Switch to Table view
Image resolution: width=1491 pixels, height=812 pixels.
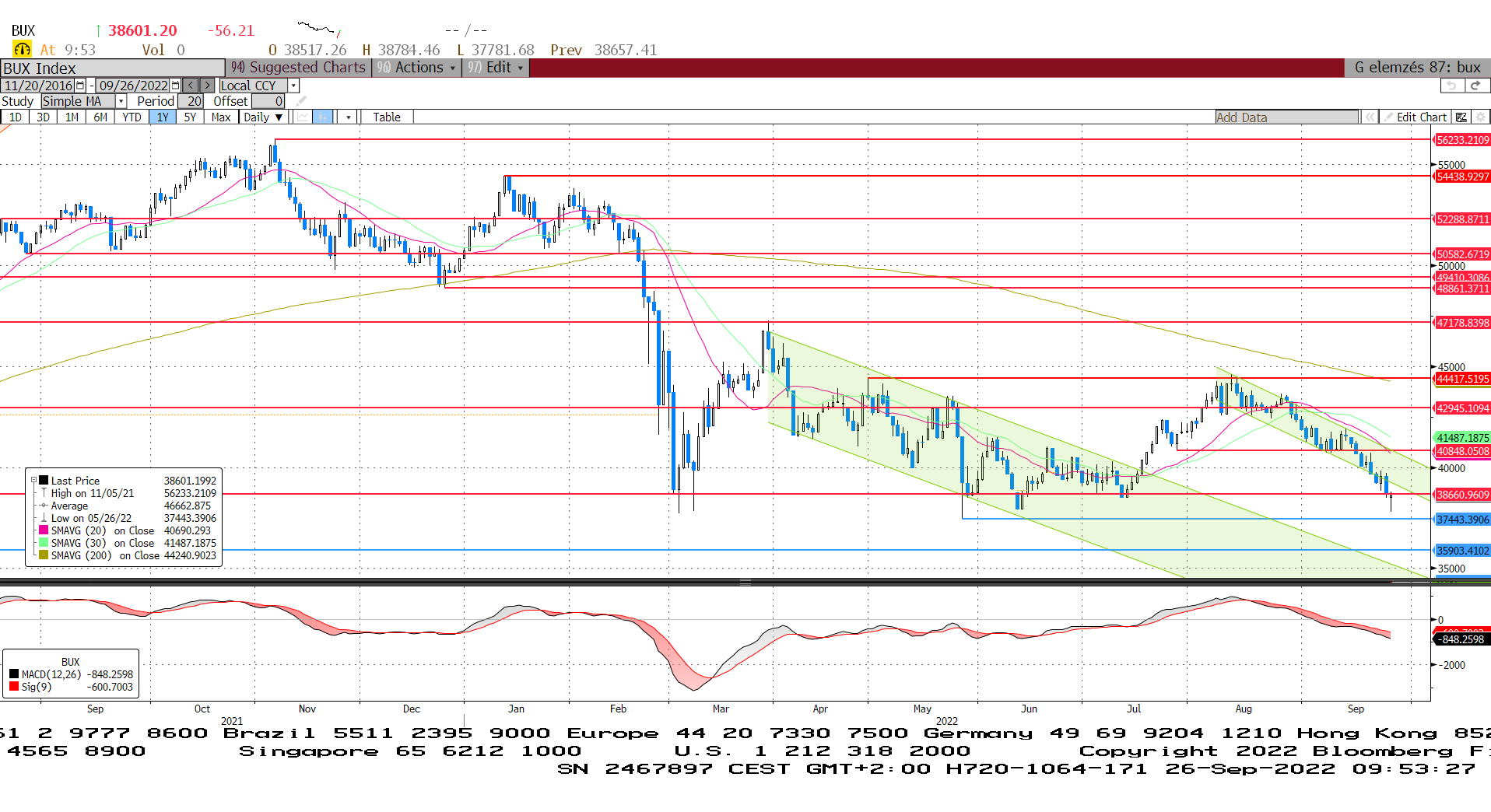pos(387,117)
